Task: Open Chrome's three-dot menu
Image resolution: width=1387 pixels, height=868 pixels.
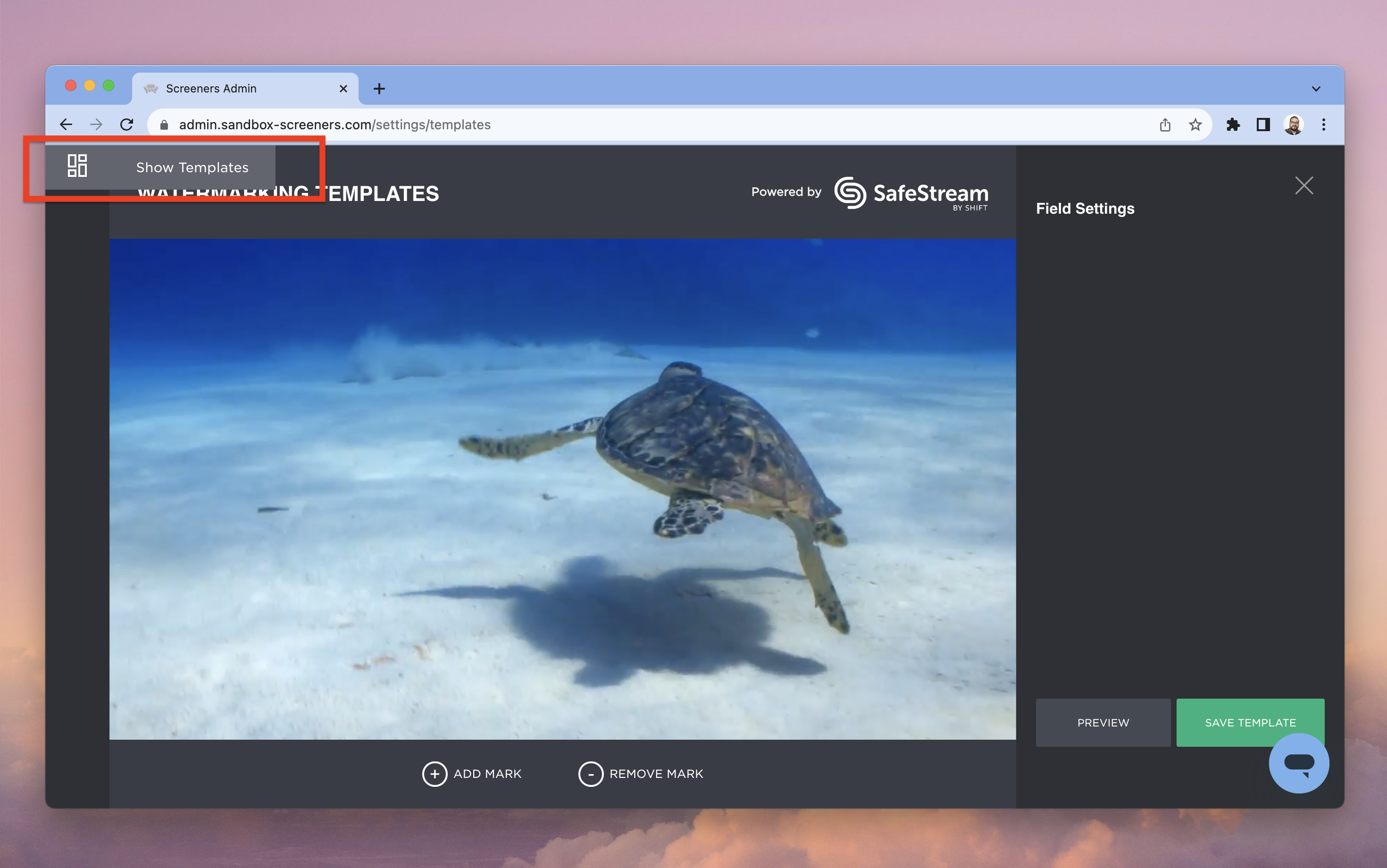Action: [x=1324, y=125]
